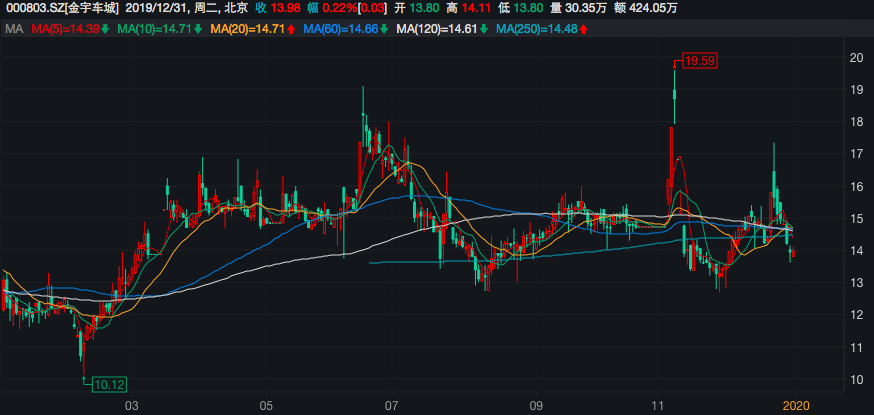Click the 03 month label on time axis
Image resolution: width=874 pixels, height=415 pixels.
[130, 405]
